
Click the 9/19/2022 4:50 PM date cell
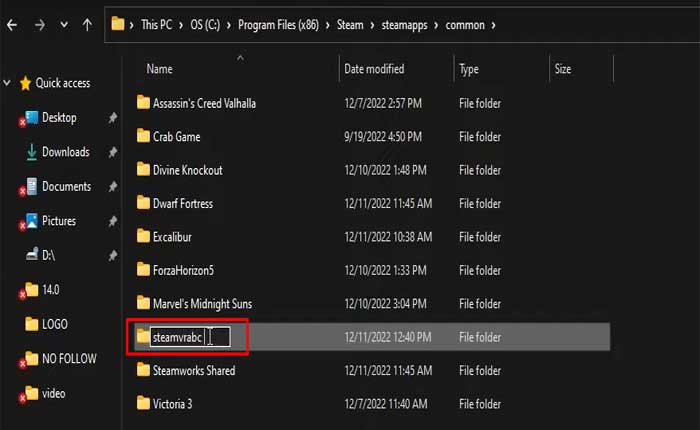click(383, 137)
